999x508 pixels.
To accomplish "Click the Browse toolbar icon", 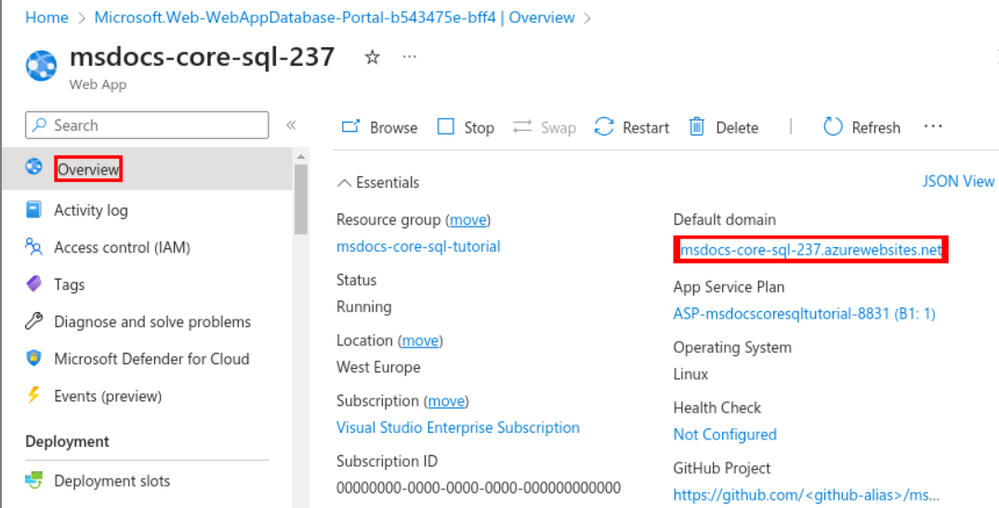I will [350, 126].
